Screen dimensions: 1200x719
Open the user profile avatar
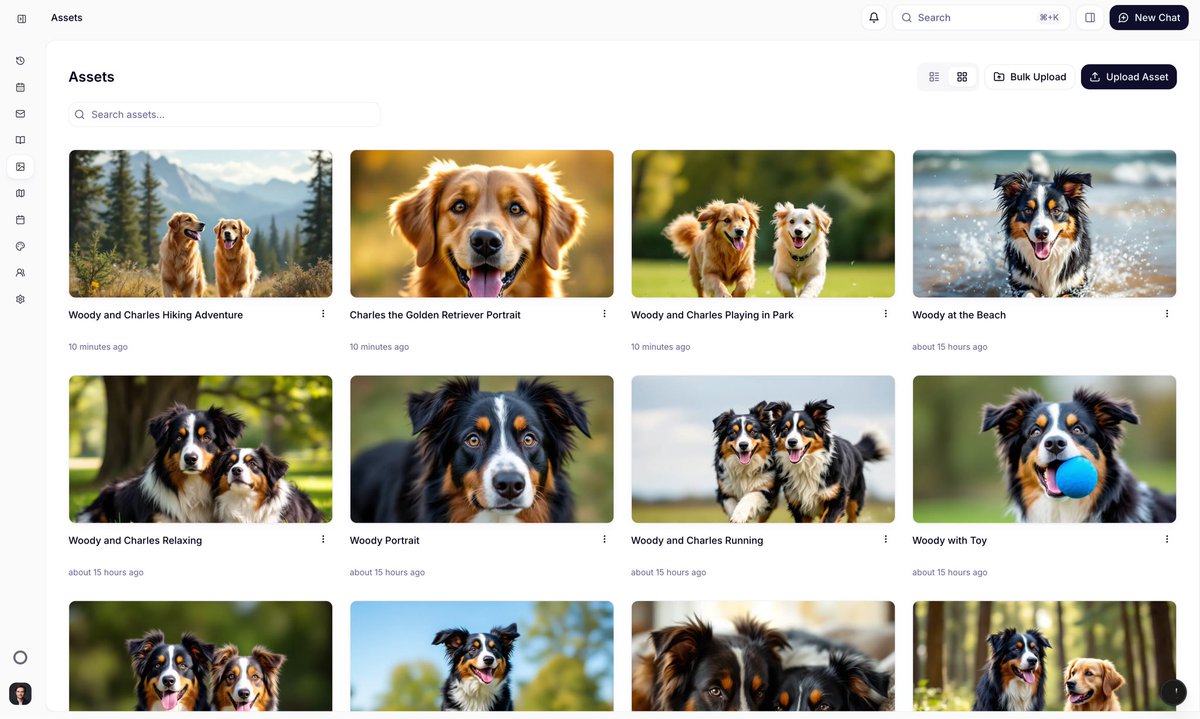(x=20, y=694)
